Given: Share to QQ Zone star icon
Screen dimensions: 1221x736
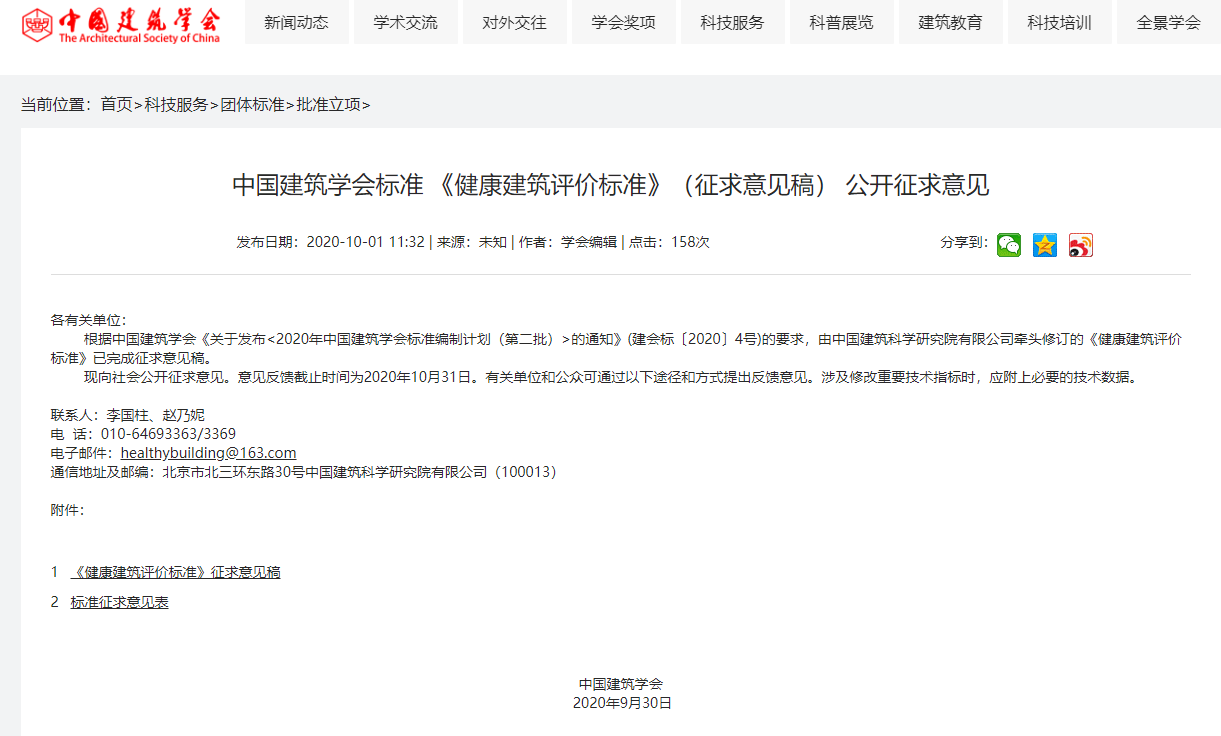Looking at the screenshot, I should (x=1045, y=245).
